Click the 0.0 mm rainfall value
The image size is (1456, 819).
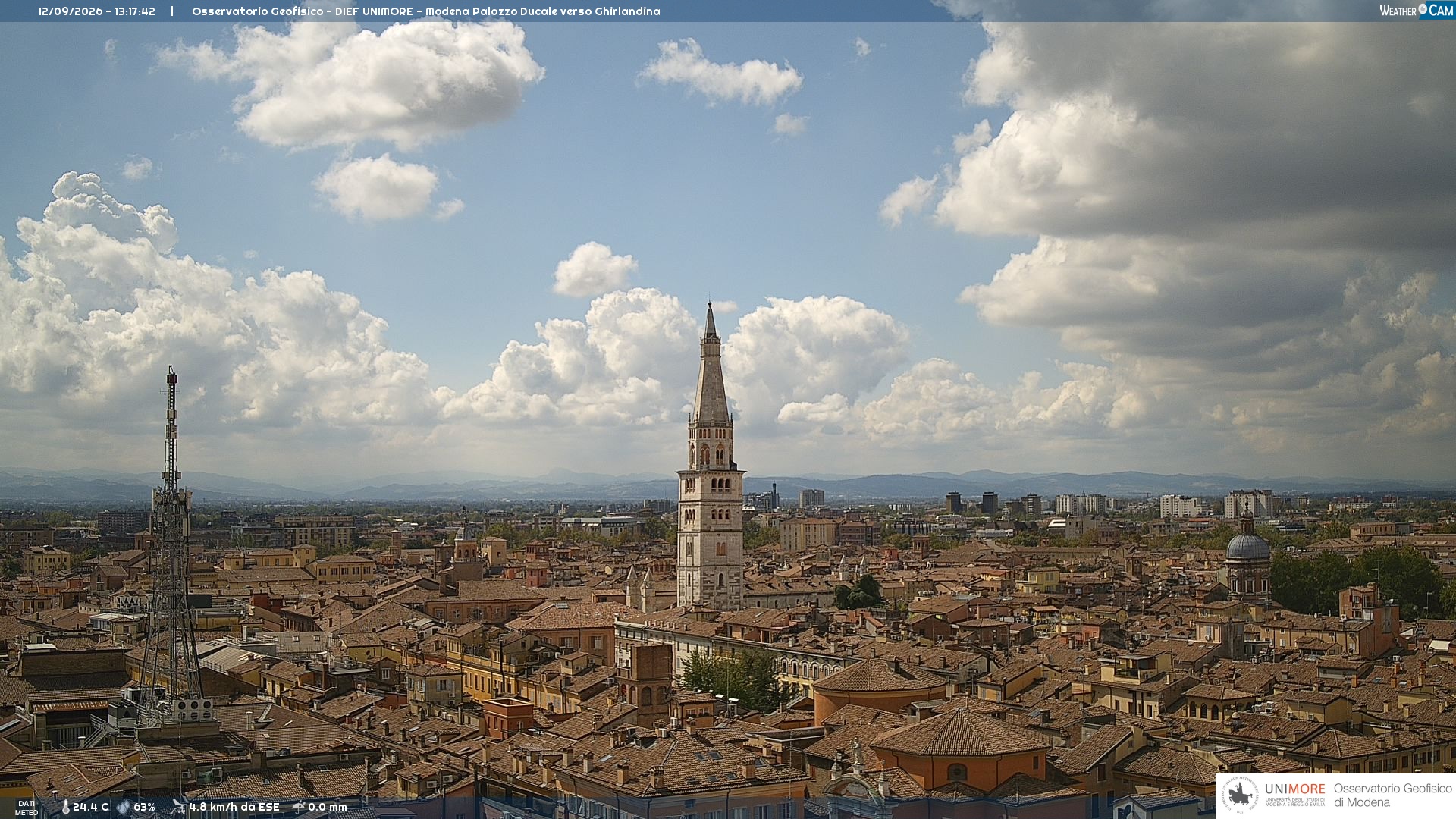click(x=328, y=807)
